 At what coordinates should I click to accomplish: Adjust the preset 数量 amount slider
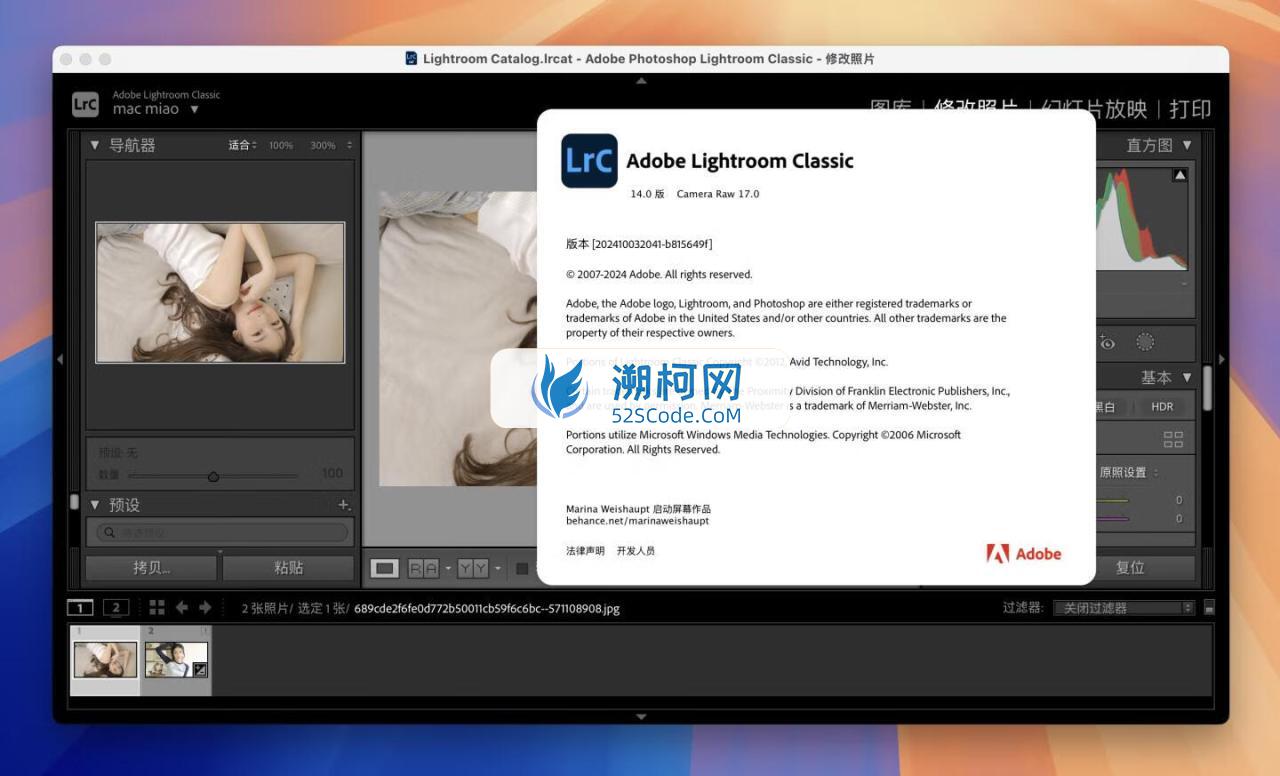tap(213, 476)
